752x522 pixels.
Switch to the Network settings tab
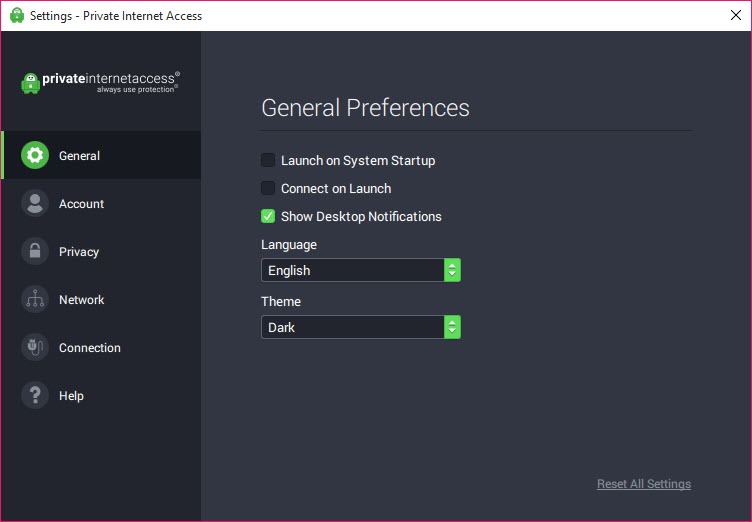[82, 299]
